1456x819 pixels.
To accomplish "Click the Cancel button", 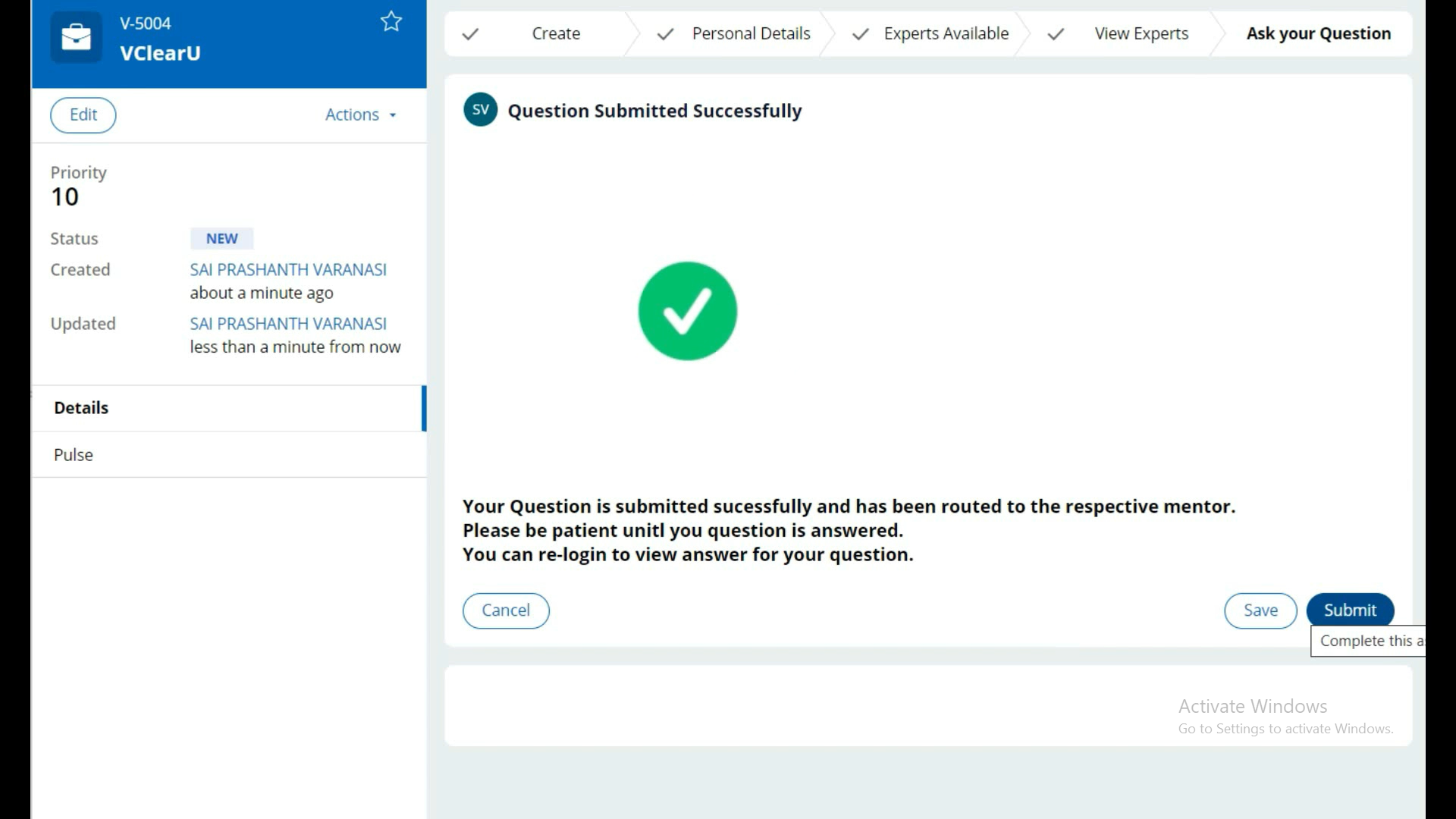I will [x=506, y=610].
